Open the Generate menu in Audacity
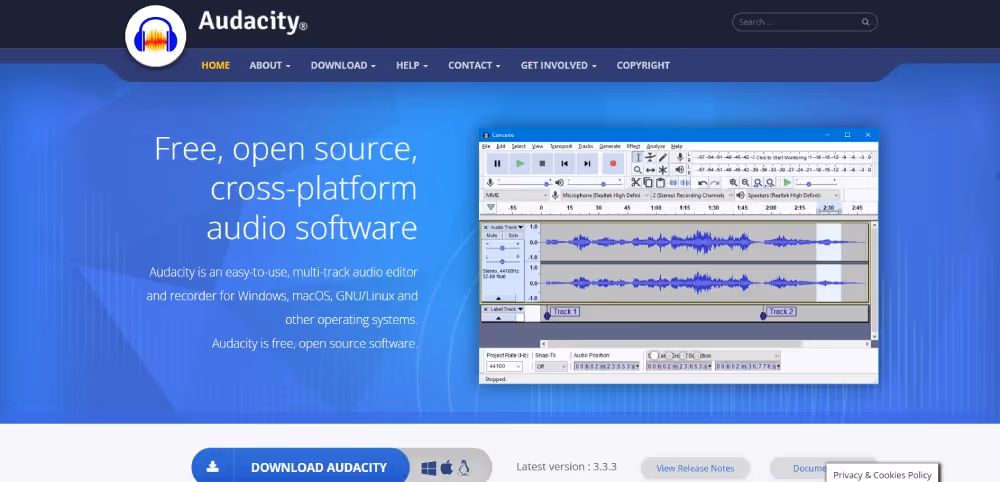 coord(610,147)
